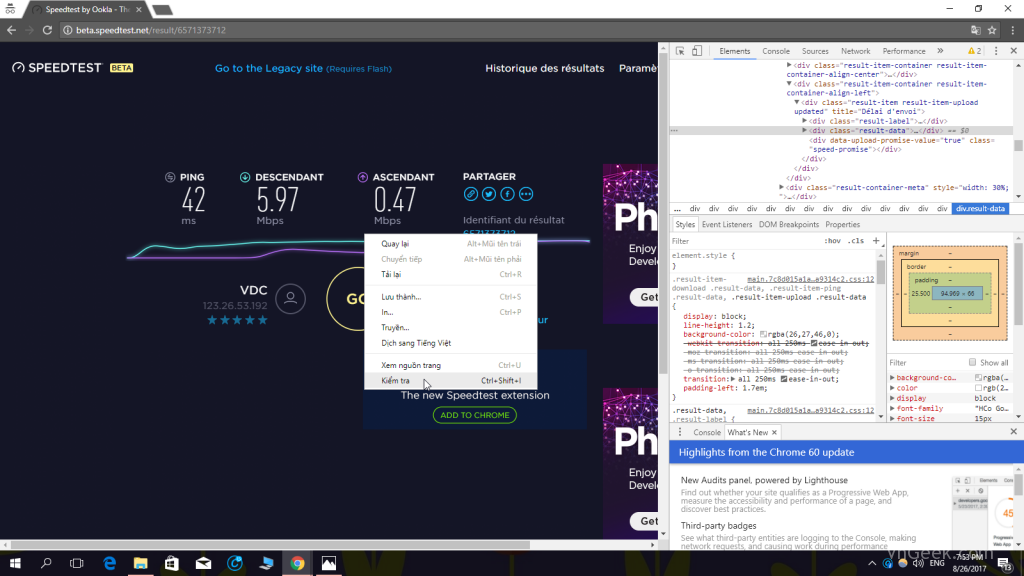Show more DevTools tabs with the chevron
The width and height of the screenshot is (1024, 576).
click(x=940, y=51)
